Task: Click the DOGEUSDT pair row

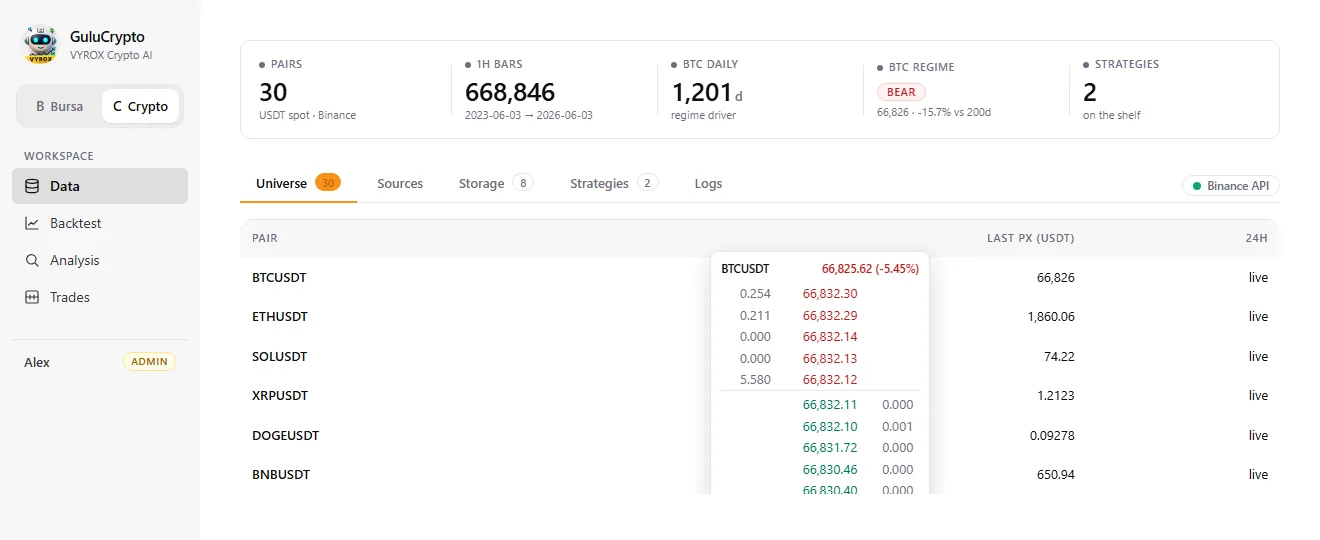Action: pyautogui.click(x=760, y=435)
